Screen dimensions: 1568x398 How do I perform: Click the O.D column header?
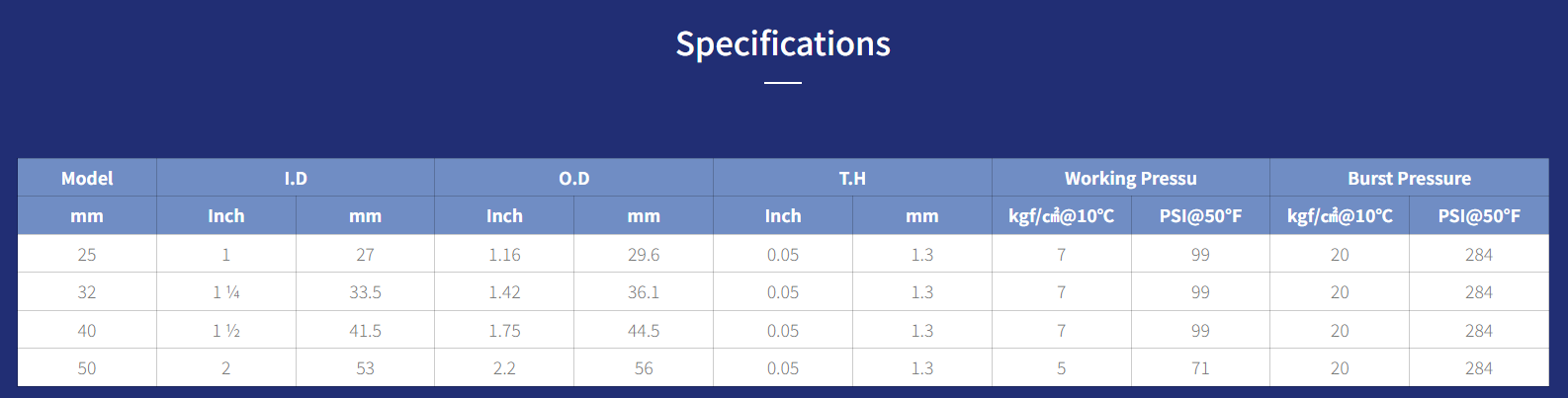point(573,178)
